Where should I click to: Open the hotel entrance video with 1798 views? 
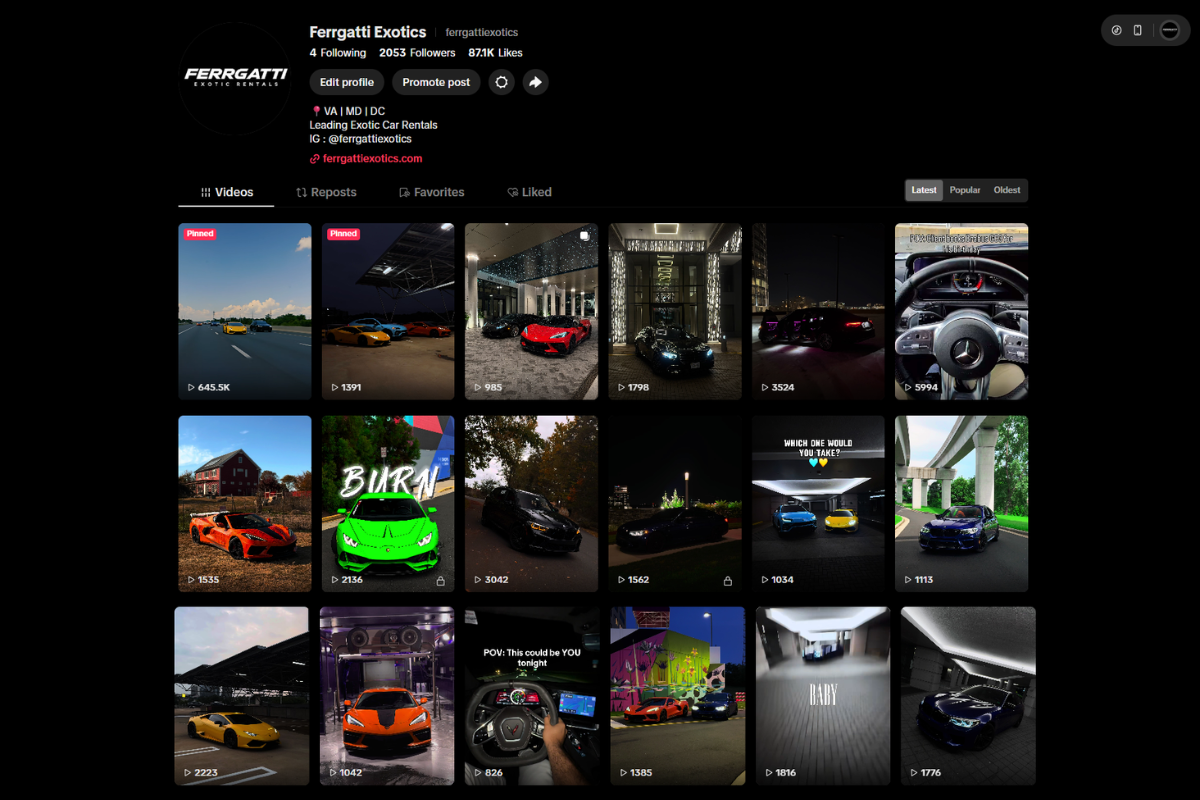click(675, 311)
